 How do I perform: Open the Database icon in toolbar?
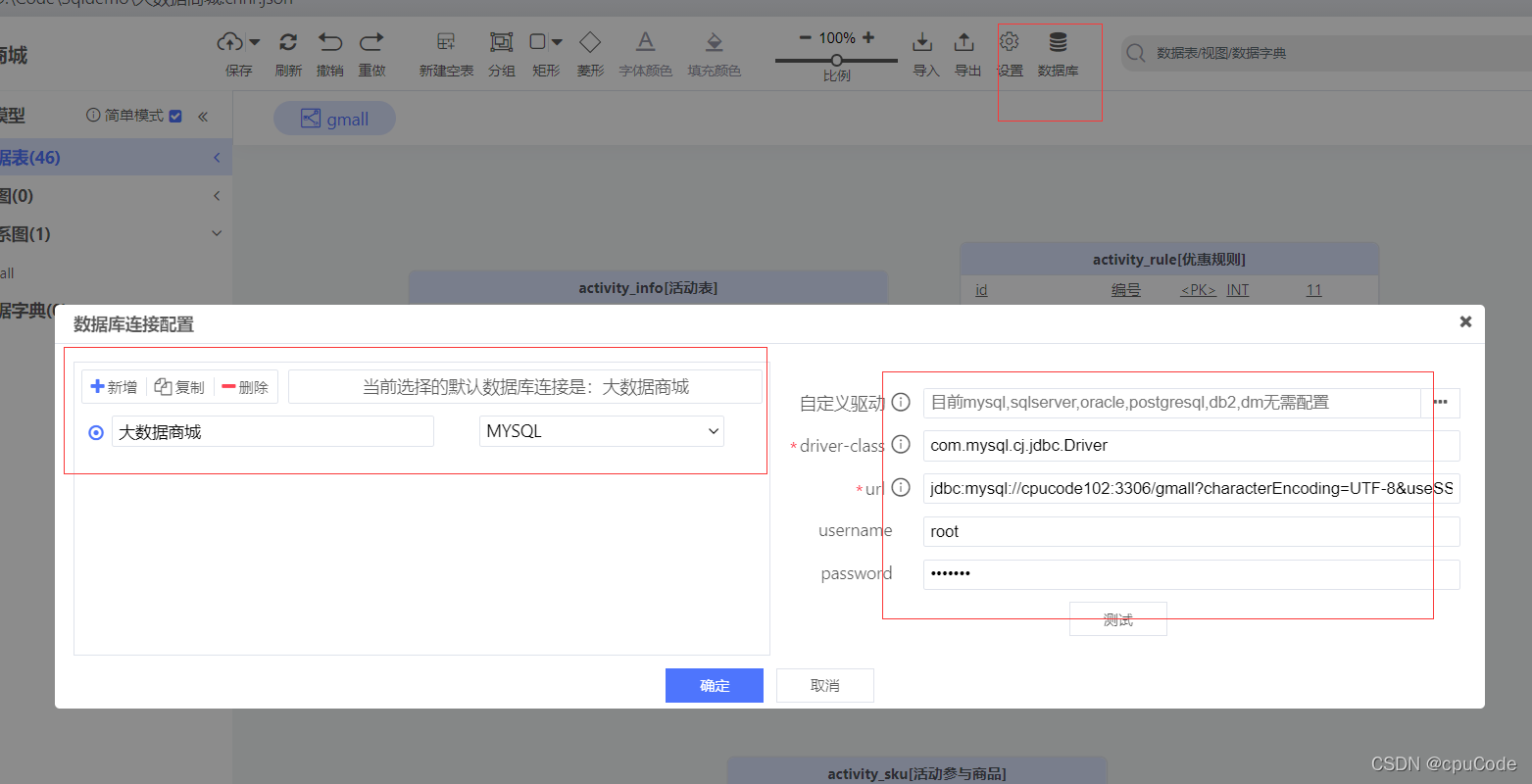click(1058, 42)
